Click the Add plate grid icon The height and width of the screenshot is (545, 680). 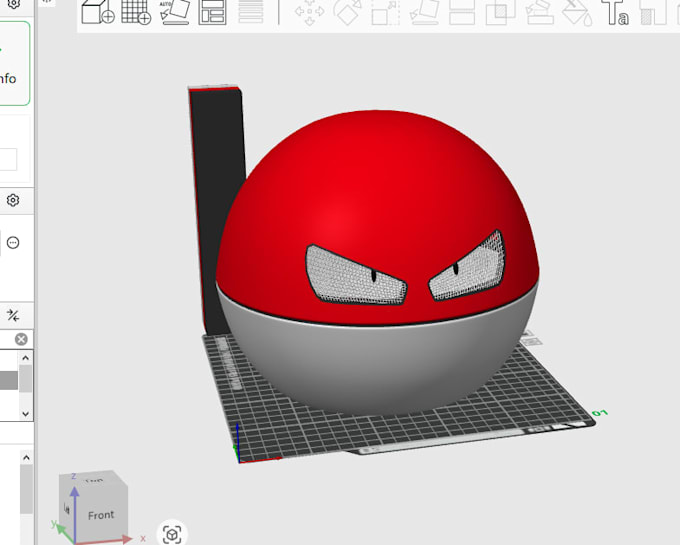[x=136, y=12]
